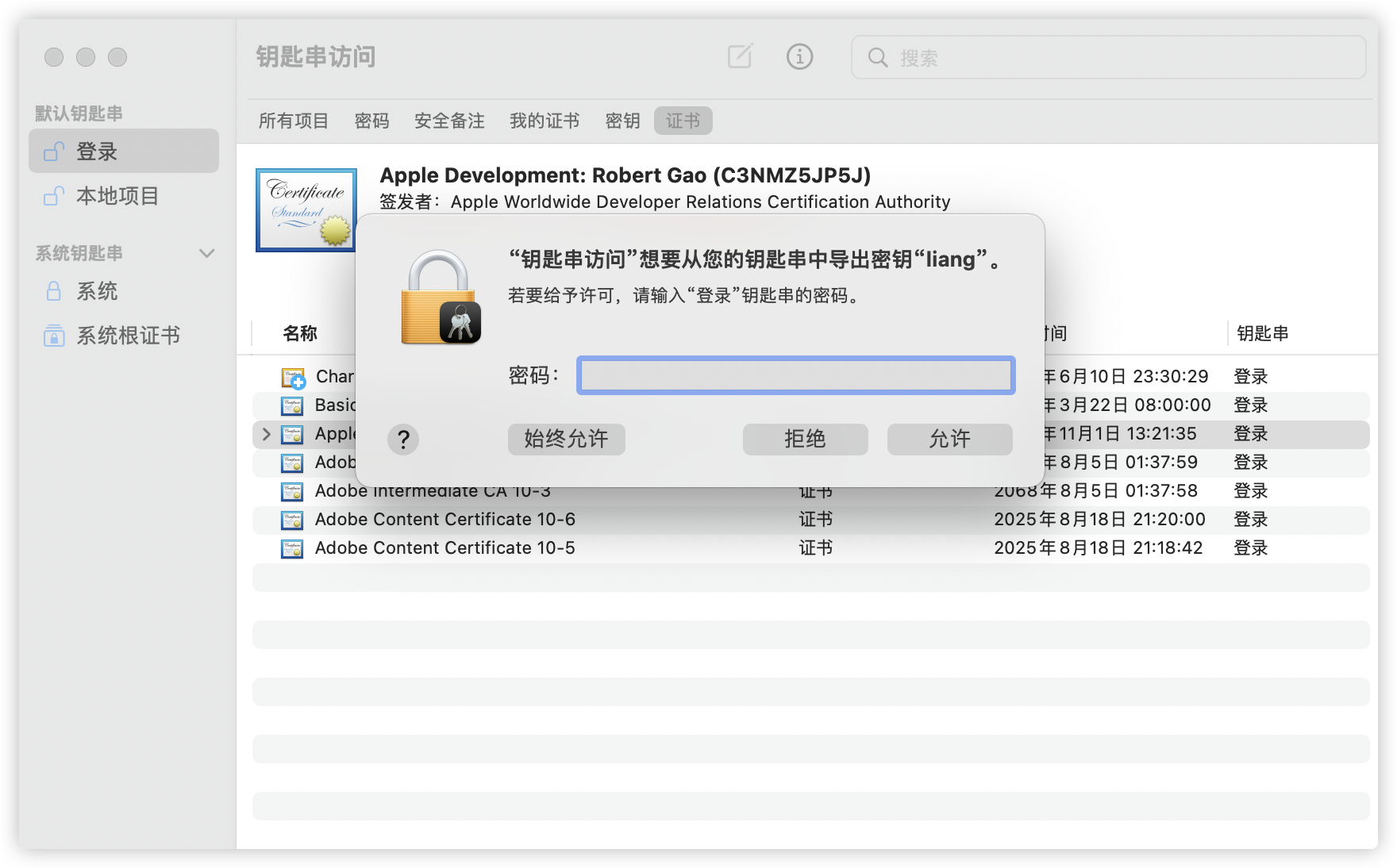Collapse the 系统钥匙串 section chevron
This screenshot has width=1397, height=868.
click(x=207, y=253)
